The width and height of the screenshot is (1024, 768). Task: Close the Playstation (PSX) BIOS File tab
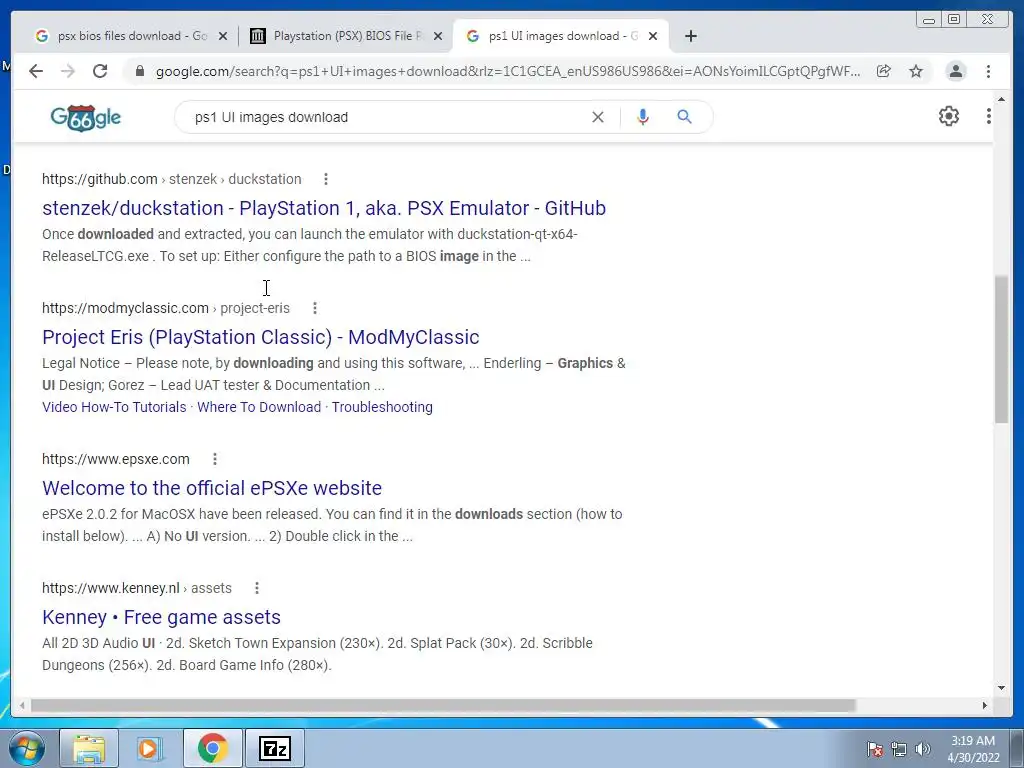[438, 36]
